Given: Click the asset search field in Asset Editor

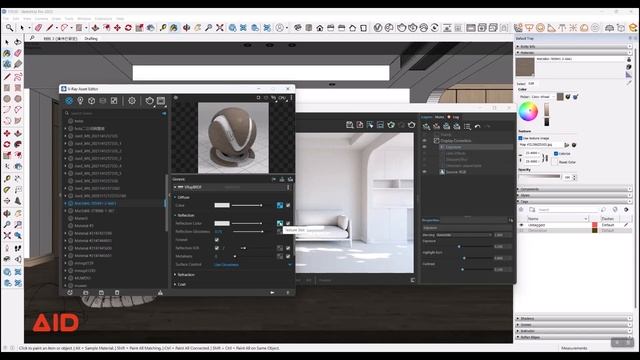Looking at the screenshot, I should click(x=116, y=113).
